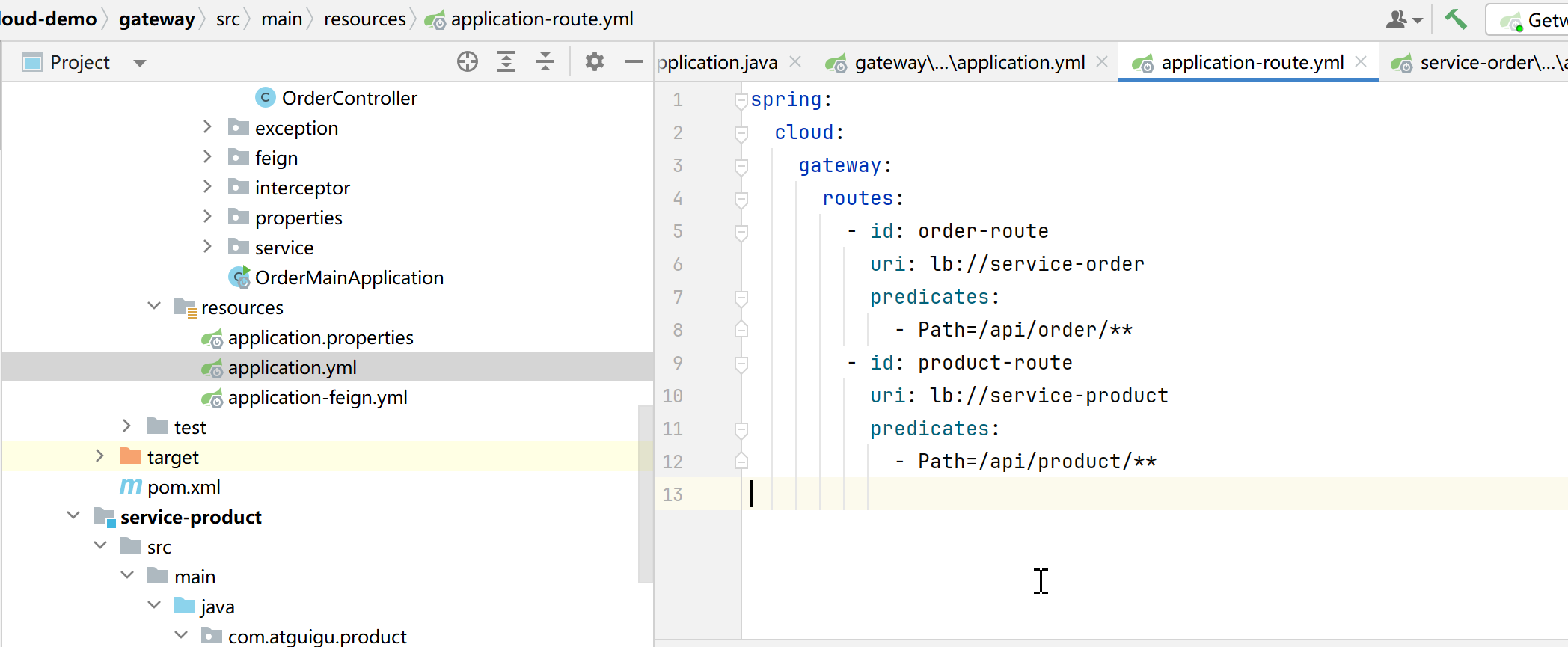
Task: Collapse the src folder under service-product
Action: [100, 546]
